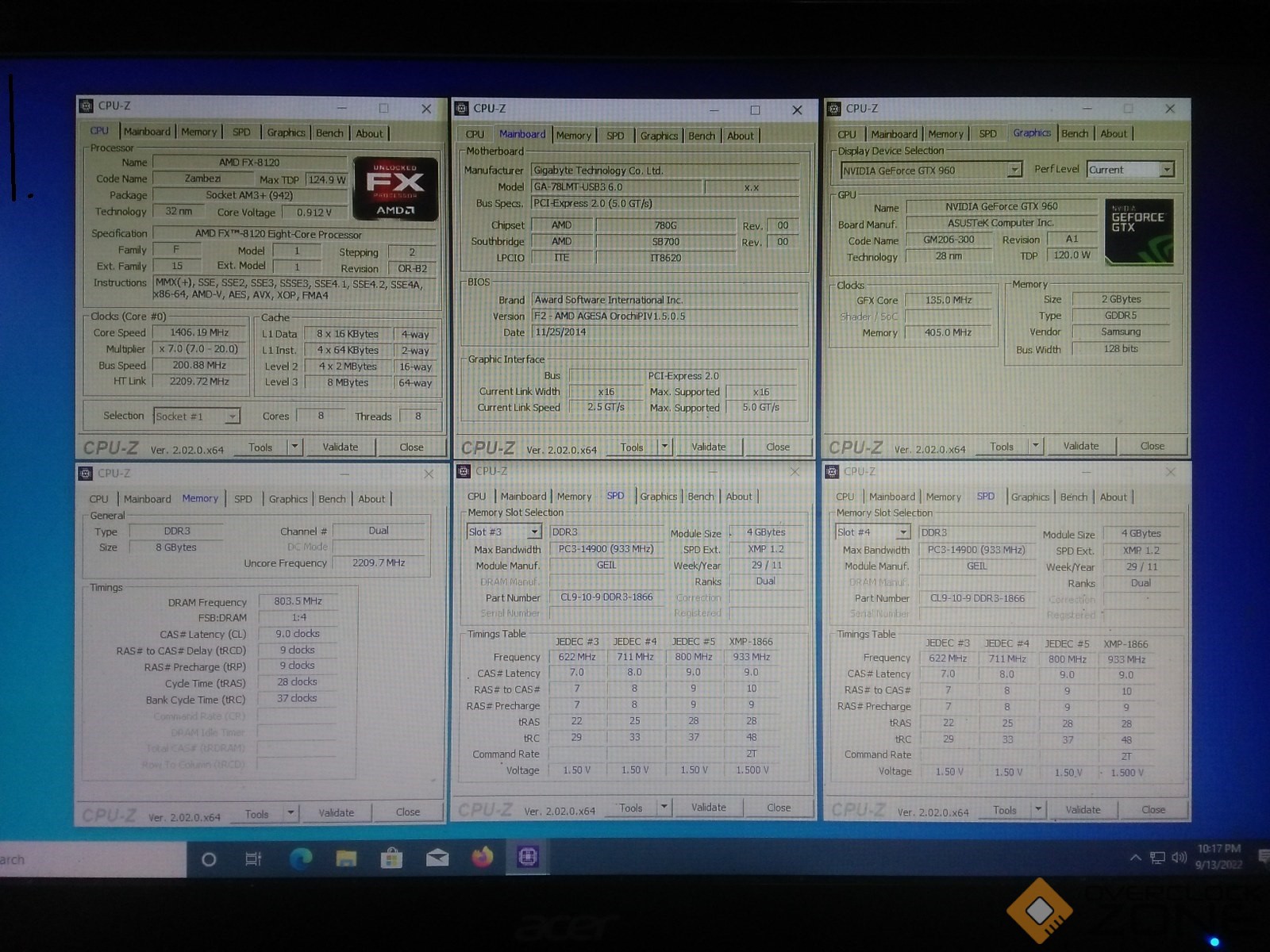Click the Tools button in the Gigabyte mainboard window

pyautogui.click(x=632, y=447)
